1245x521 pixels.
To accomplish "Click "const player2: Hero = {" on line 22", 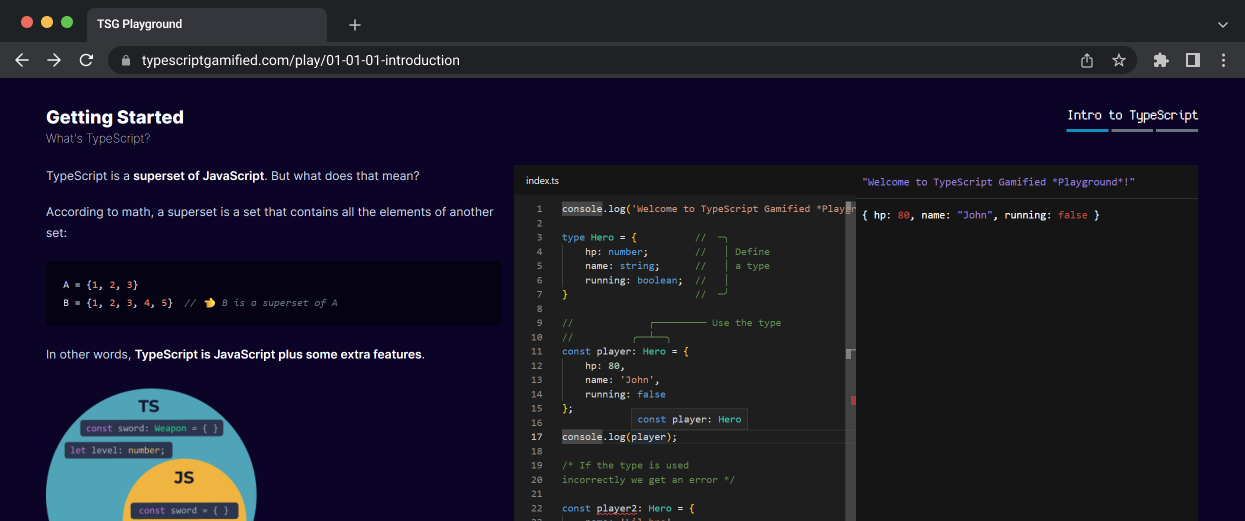I will coord(628,508).
